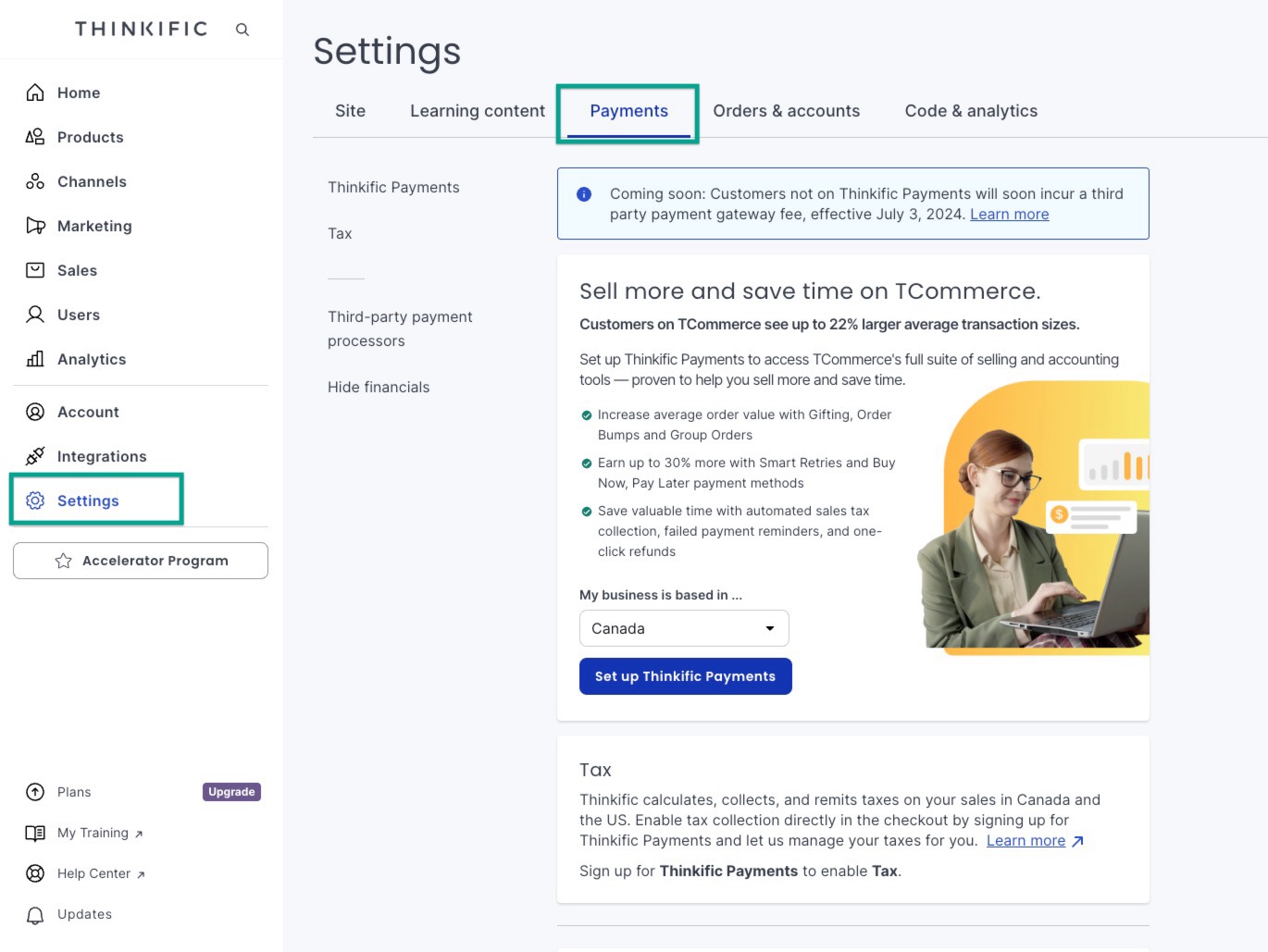Screen dimensions: 1268x952
Task: Open business country dropdown showing Canada
Action: pyautogui.click(x=684, y=628)
